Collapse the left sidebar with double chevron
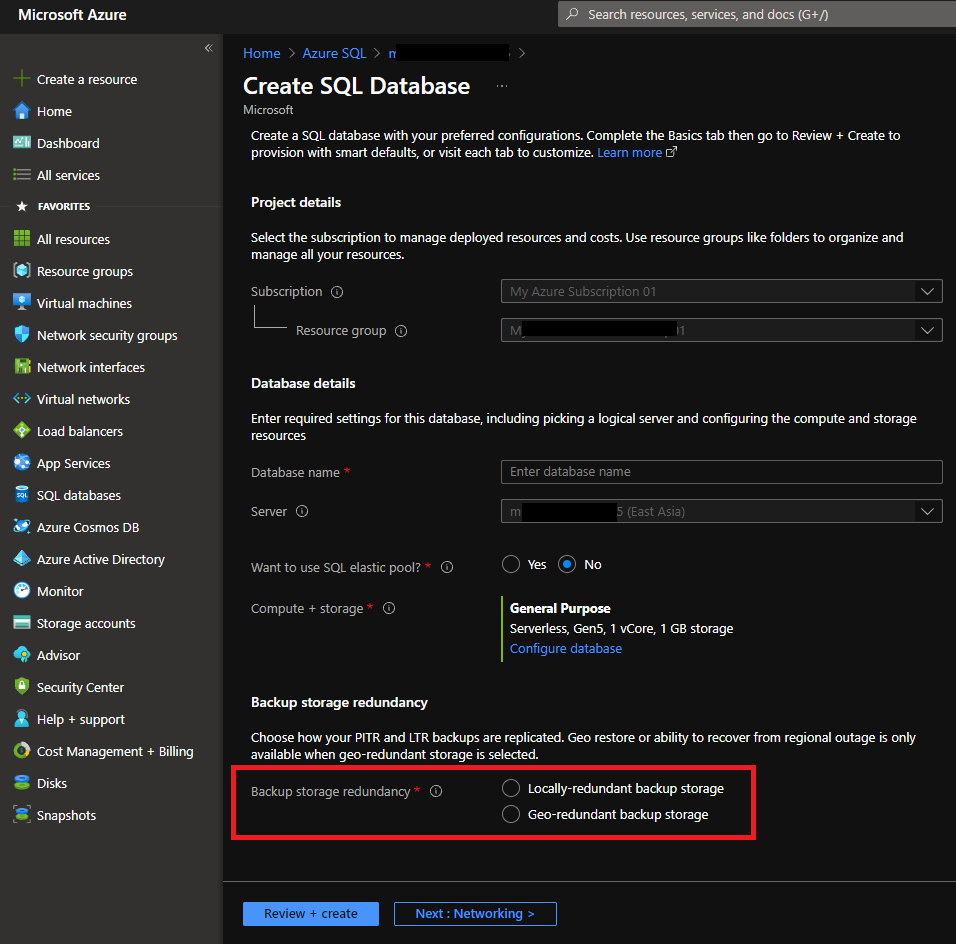This screenshot has width=956, height=944. click(209, 48)
